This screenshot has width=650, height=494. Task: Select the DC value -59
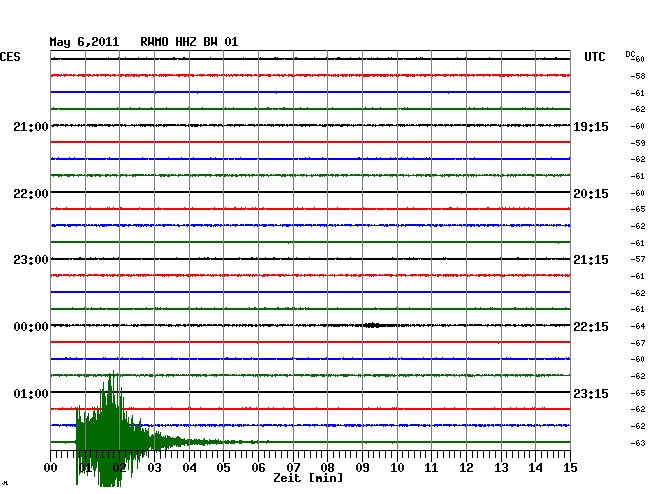[x=638, y=143]
